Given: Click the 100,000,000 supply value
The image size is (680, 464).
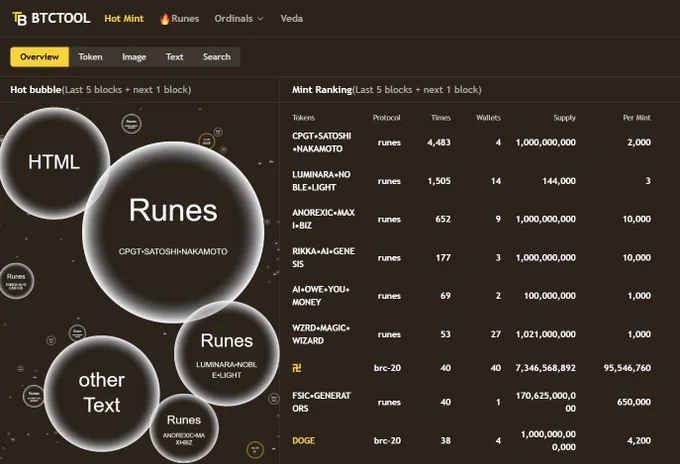Looking at the screenshot, I should click(550, 296).
